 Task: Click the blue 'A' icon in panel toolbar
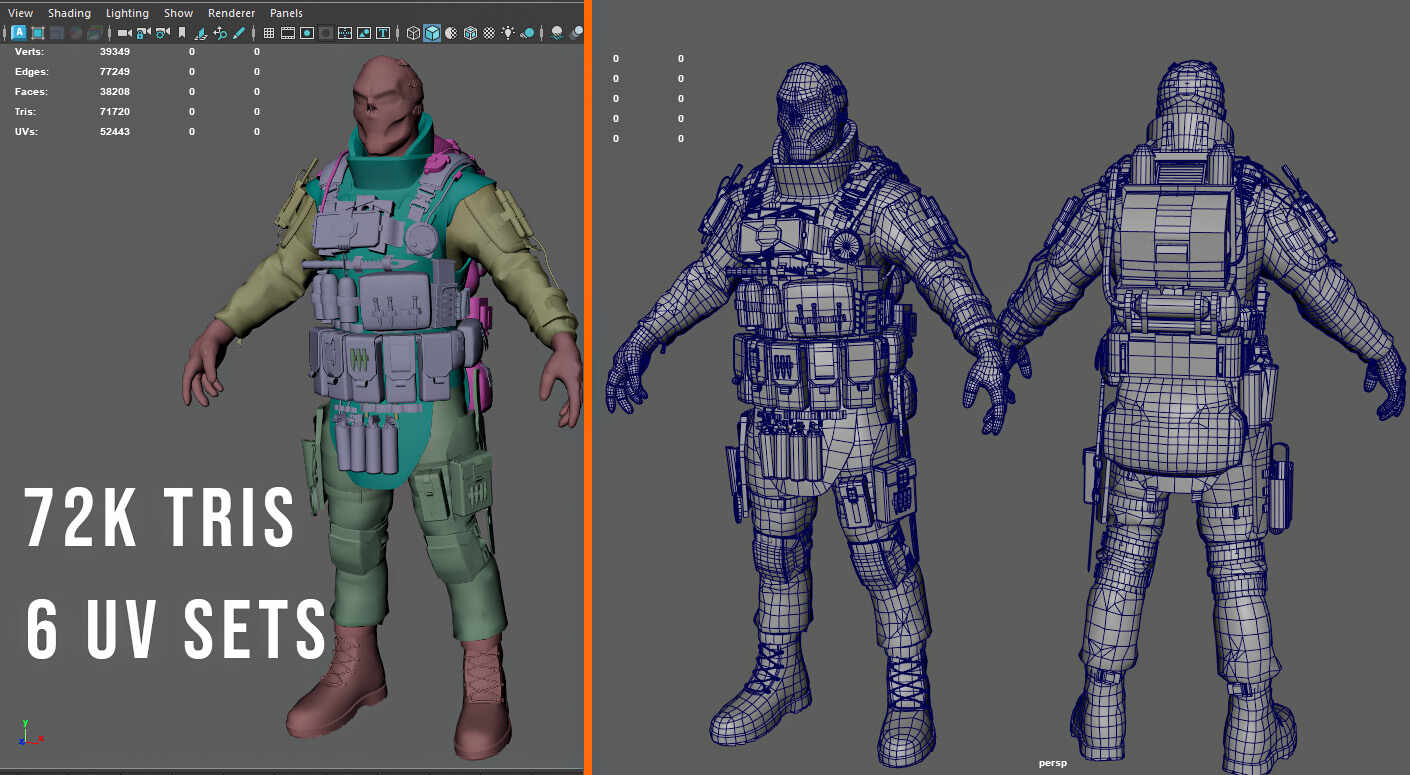tap(19, 33)
